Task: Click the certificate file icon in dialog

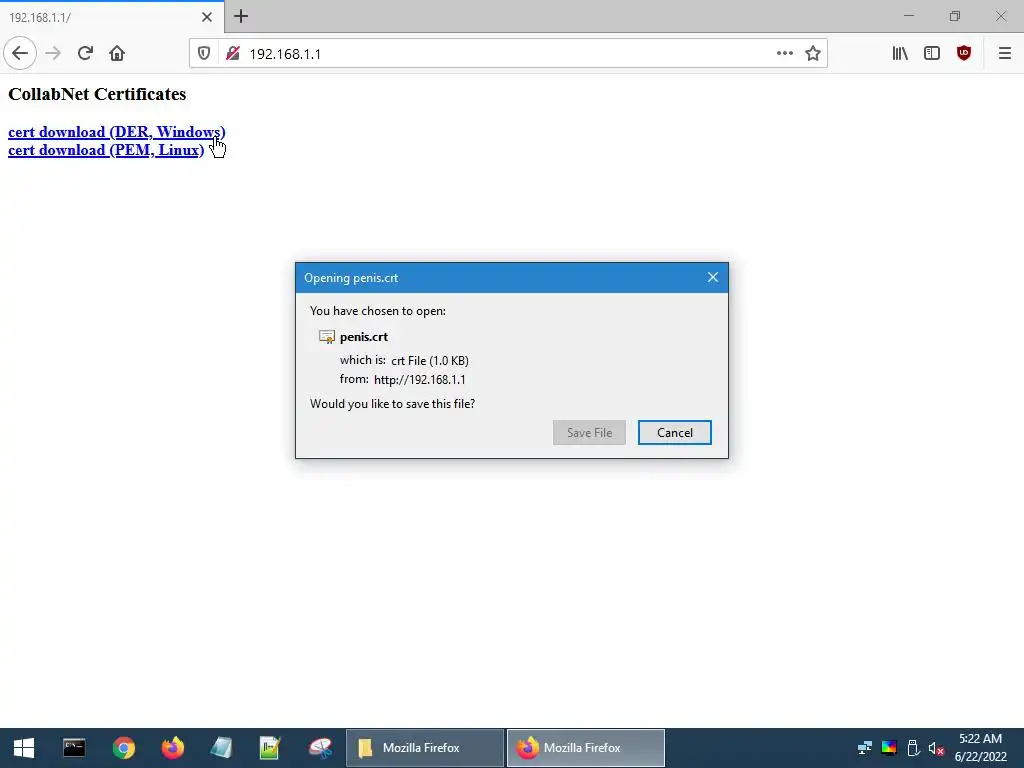Action: coord(327,337)
